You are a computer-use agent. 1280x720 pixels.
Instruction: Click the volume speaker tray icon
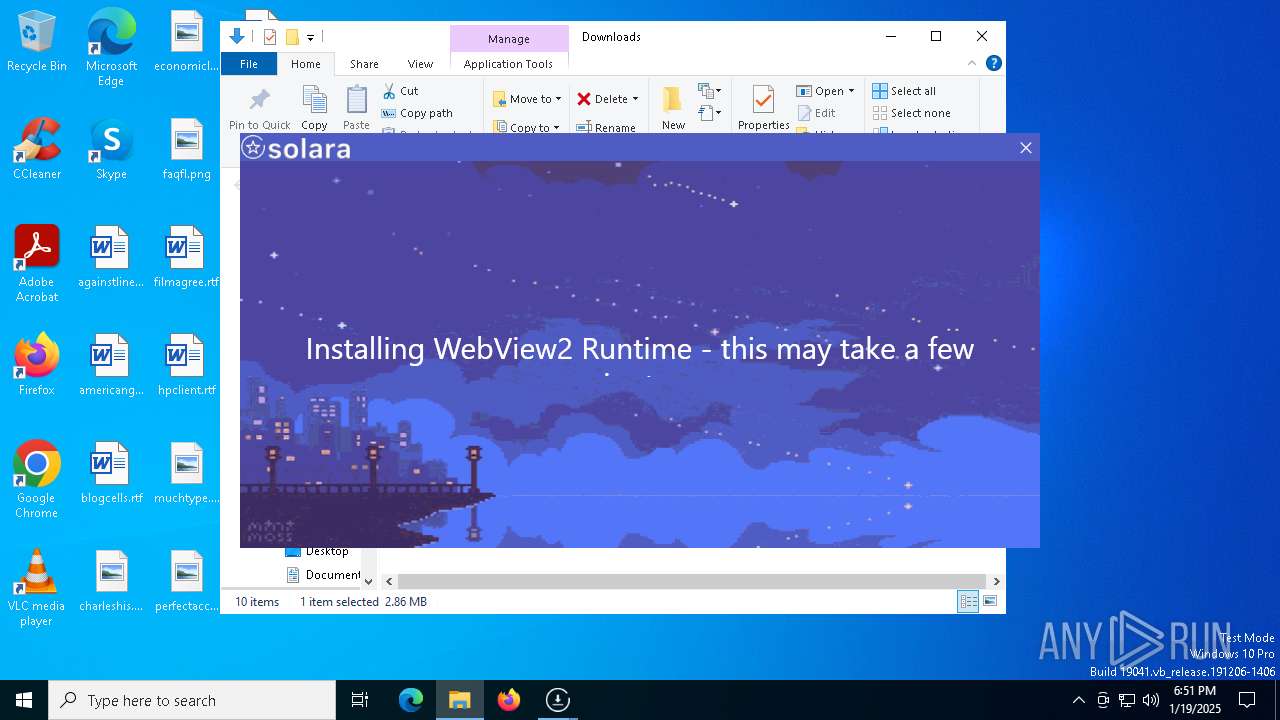(x=1151, y=700)
